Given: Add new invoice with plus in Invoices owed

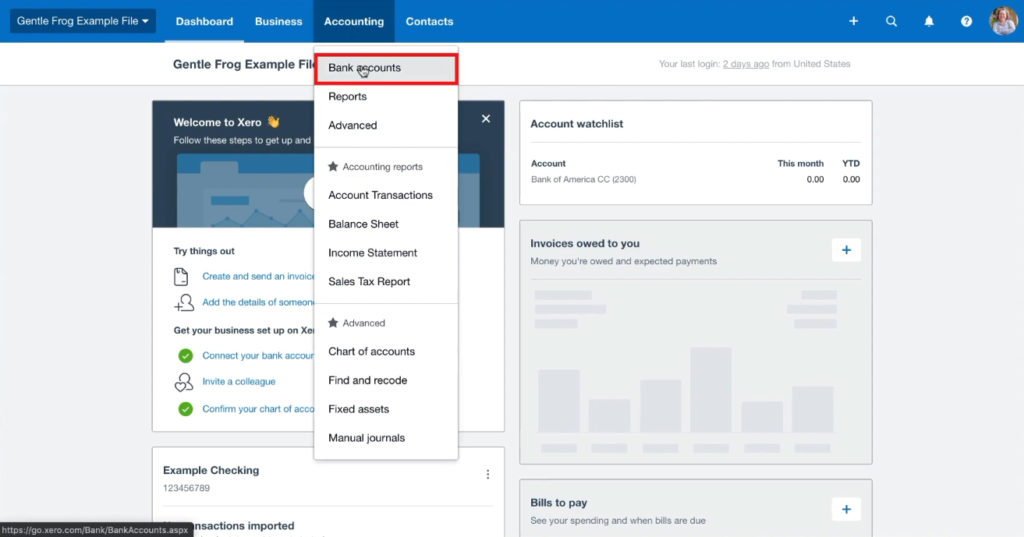Looking at the screenshot, I should coord(846,250).
